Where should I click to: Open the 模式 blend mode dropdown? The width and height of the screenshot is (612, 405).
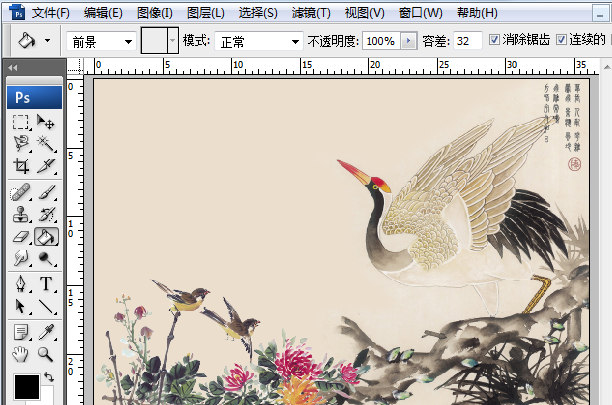[259, 41]
